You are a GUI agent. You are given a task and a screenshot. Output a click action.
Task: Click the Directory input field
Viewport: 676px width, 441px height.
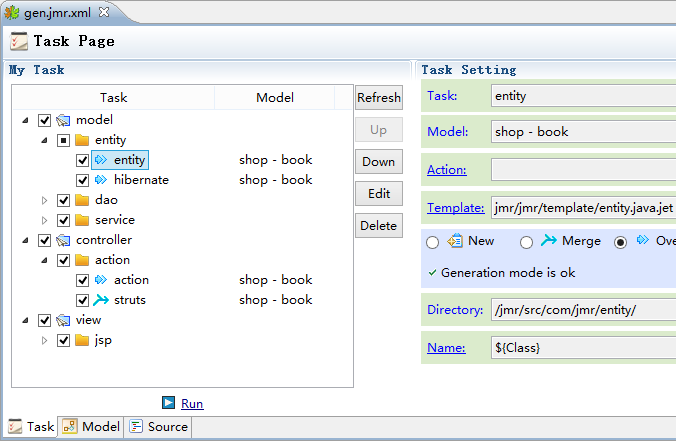tap(583, 310)
